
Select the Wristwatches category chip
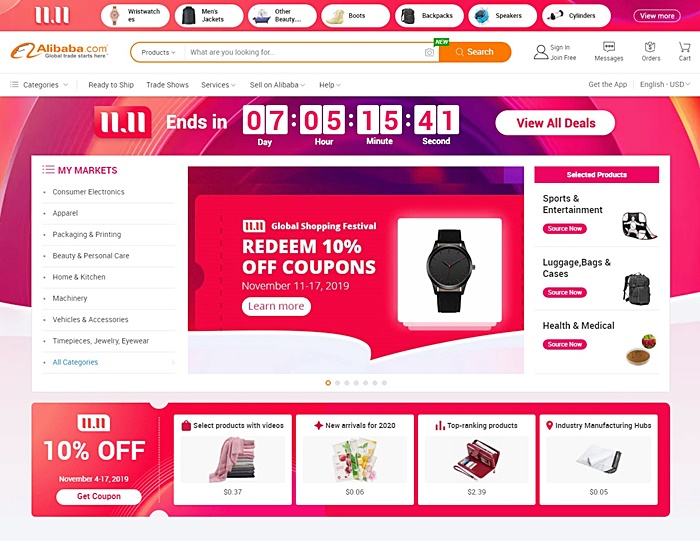(x=135, y=16)
